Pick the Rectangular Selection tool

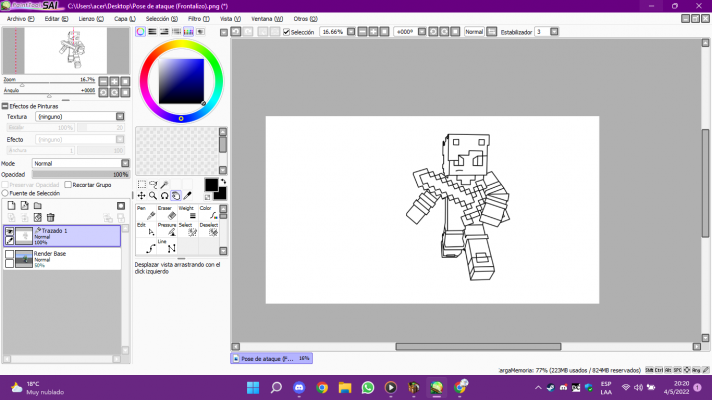pos(141,184)
